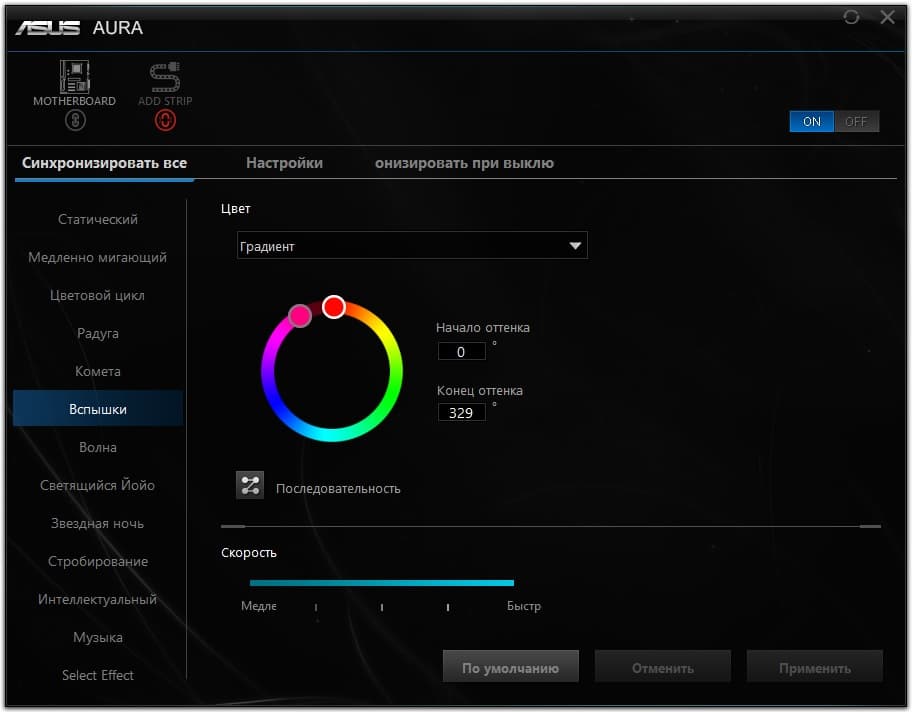Click the Последовательность label
Viewport: 912px width, 712px height.
coord(338,489)
